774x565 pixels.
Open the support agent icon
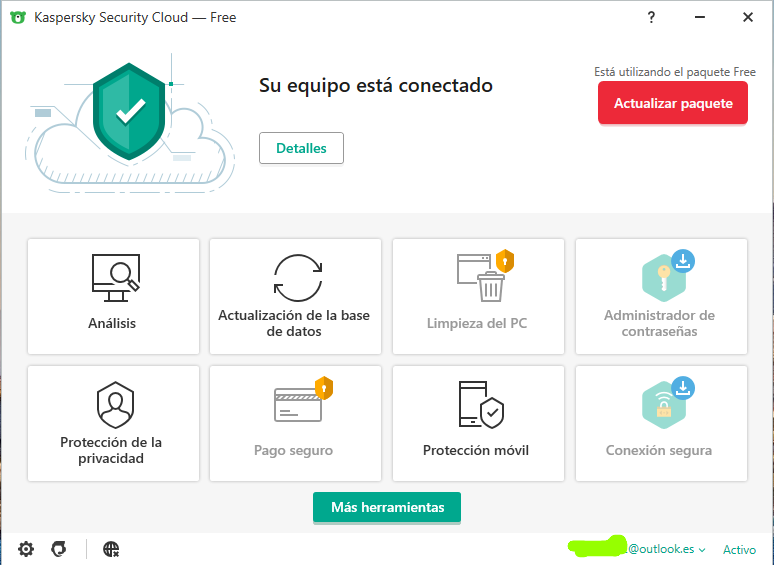pos(59,549)
